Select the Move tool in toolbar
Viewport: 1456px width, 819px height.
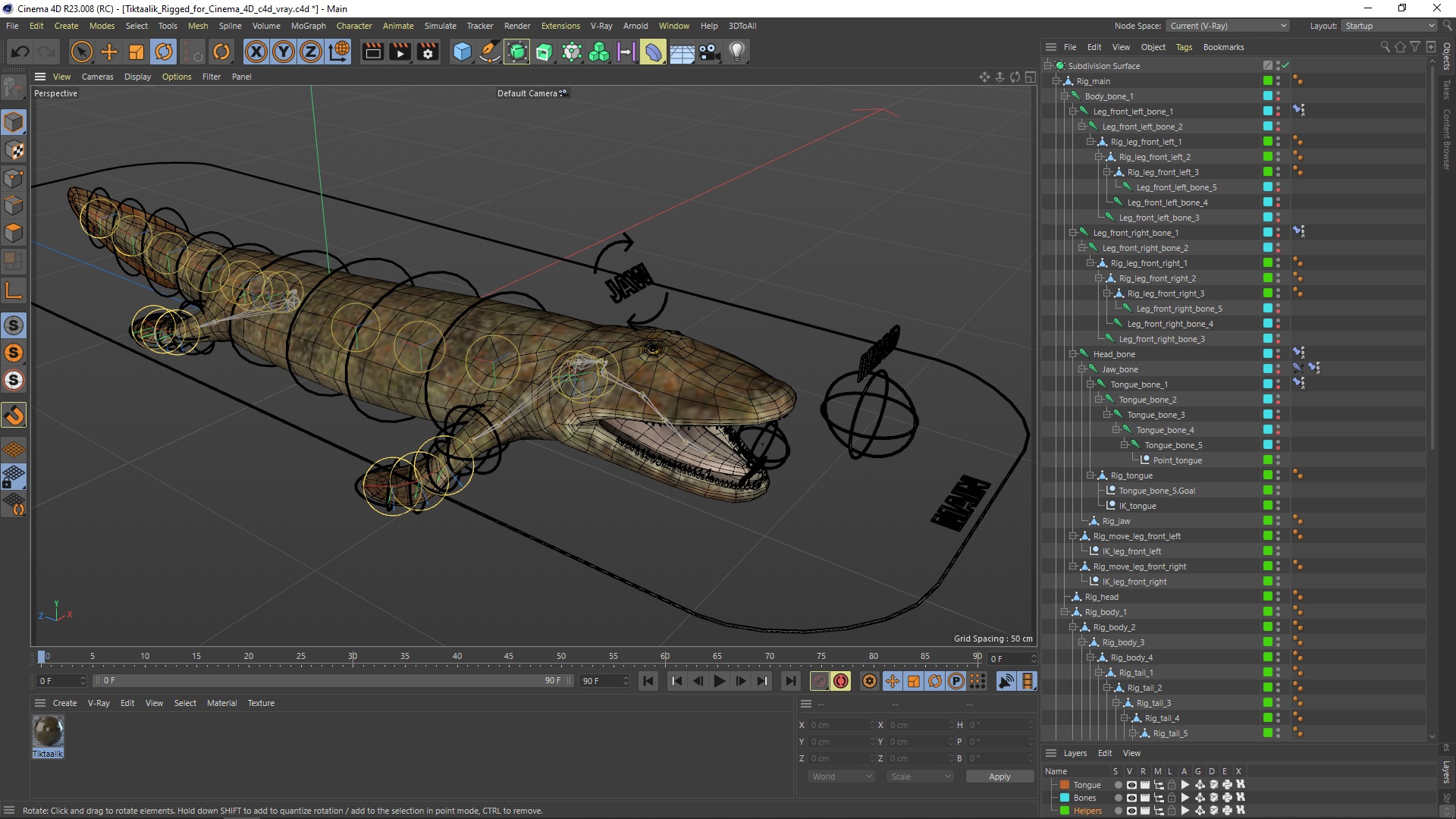coord(108,51)
